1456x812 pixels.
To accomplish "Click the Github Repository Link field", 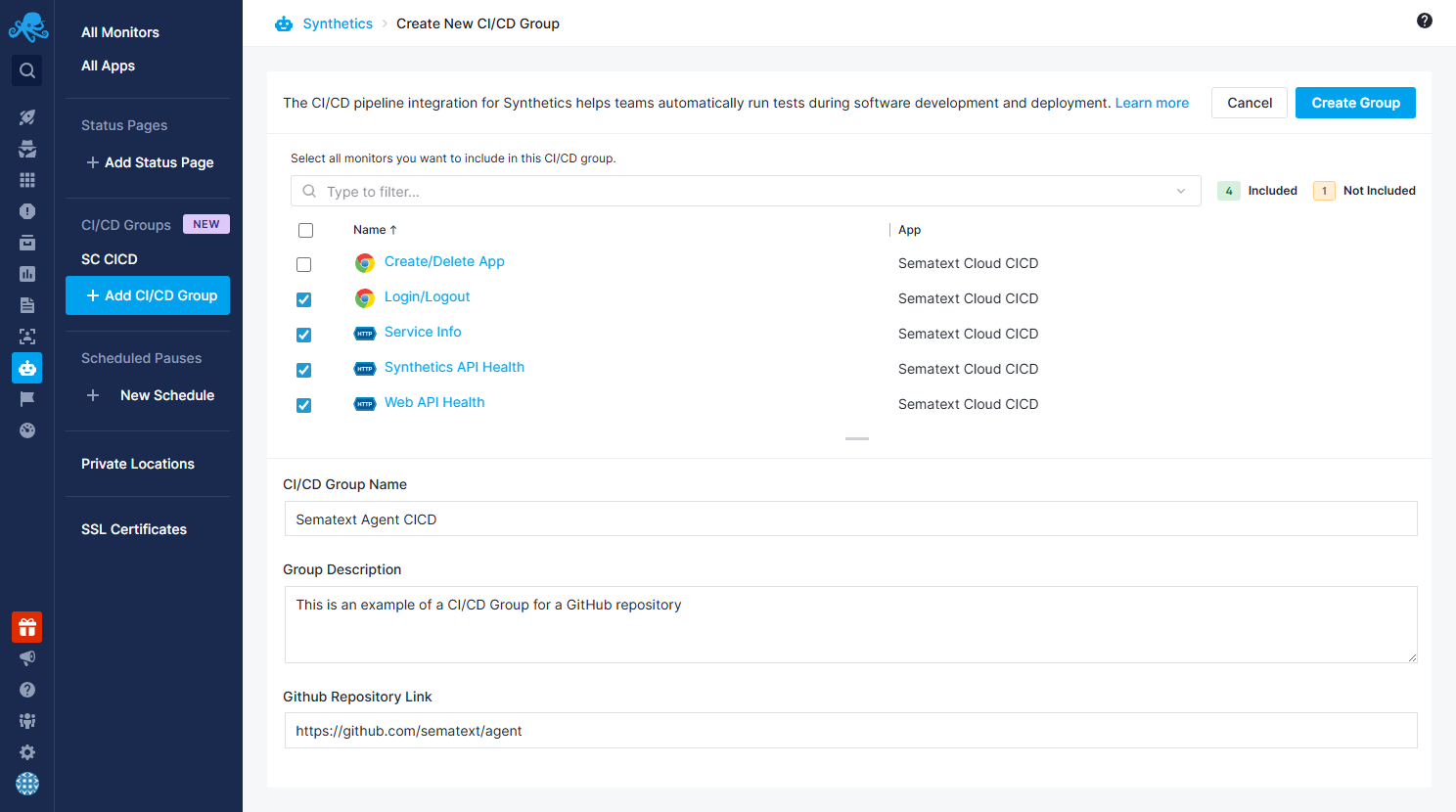I will pos(850,731).
